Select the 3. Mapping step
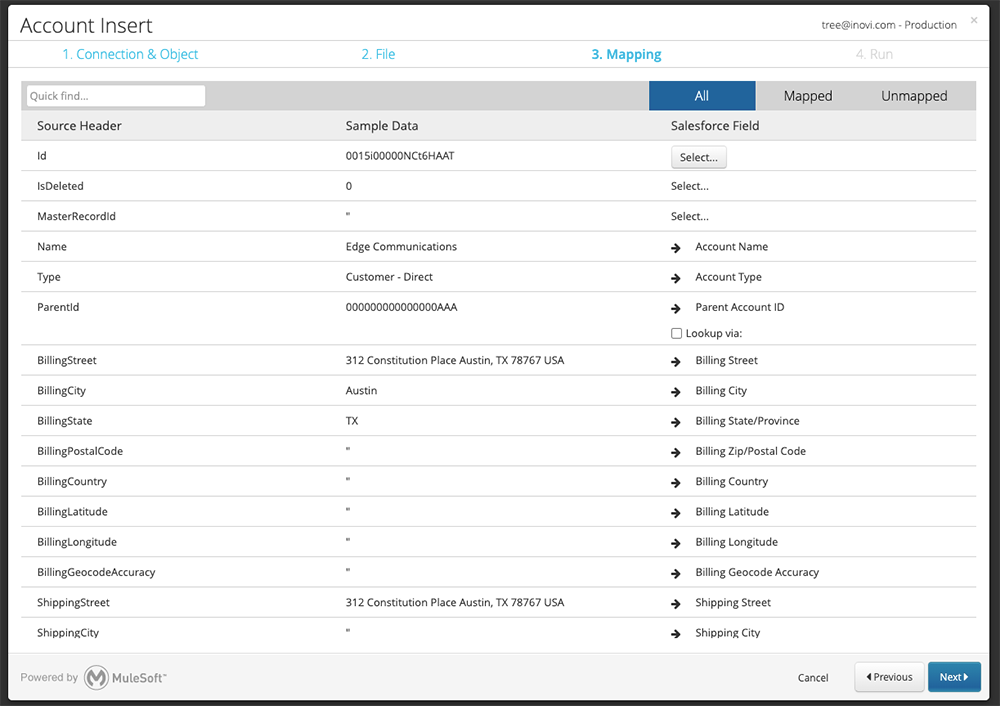The width and height of the screenshot is (1000, 706). pos(626,54)
